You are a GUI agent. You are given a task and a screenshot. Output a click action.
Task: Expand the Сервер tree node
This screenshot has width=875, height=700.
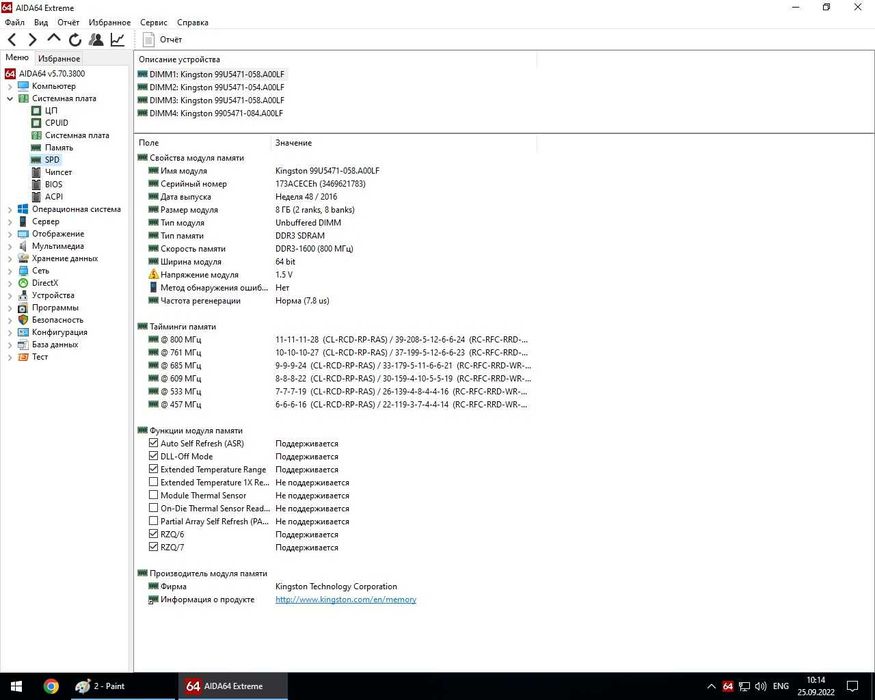pyautogui.click(x=9, y=222)
